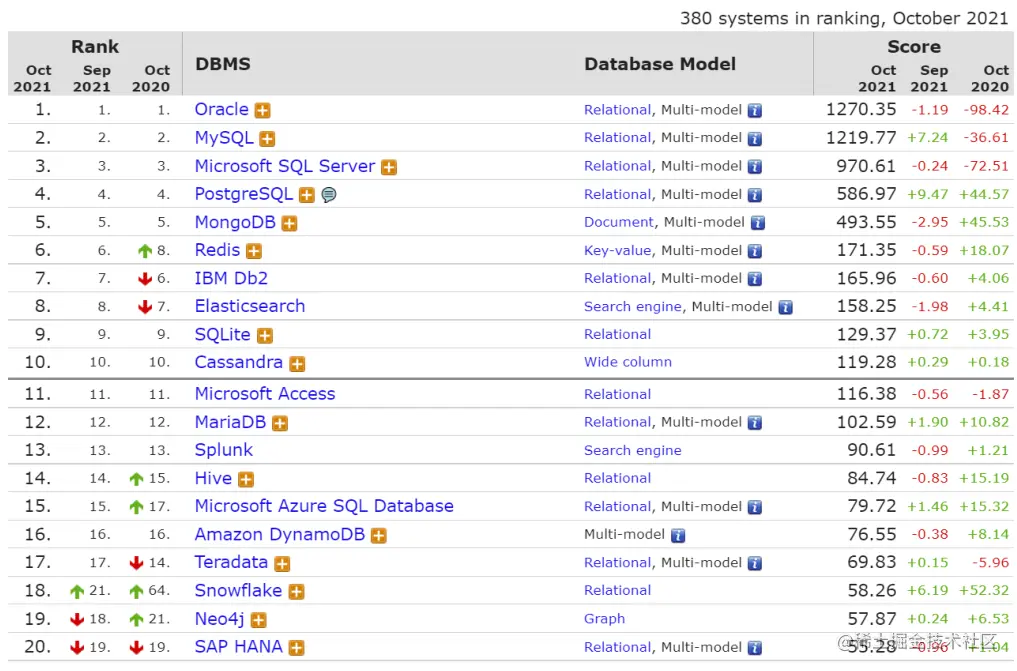1017x671 pixels.
Task: Click the info icon beside Amazon DynamoDB Multi-model
Action: pos(678,535)
